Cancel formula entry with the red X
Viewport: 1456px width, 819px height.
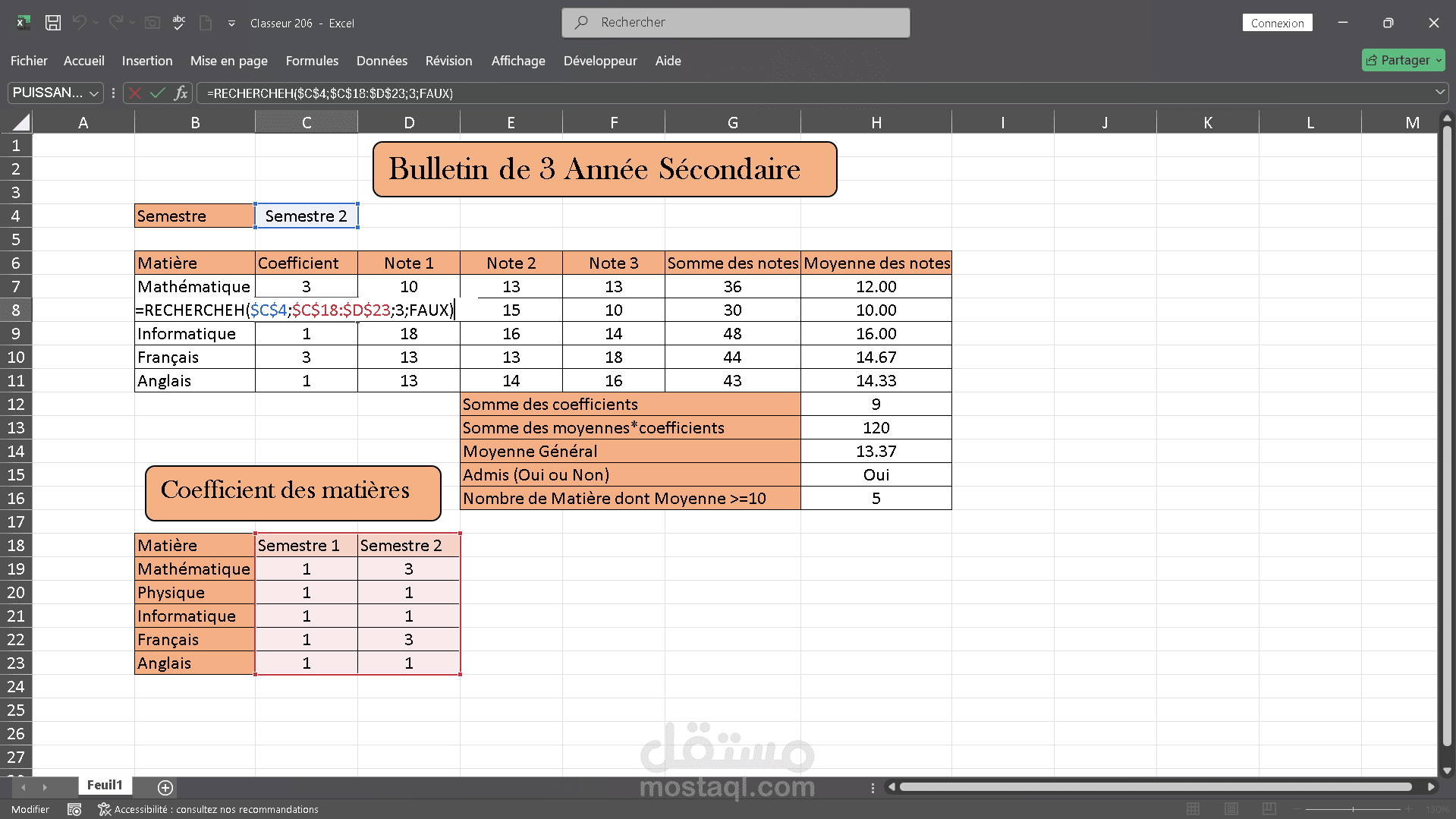135,93
